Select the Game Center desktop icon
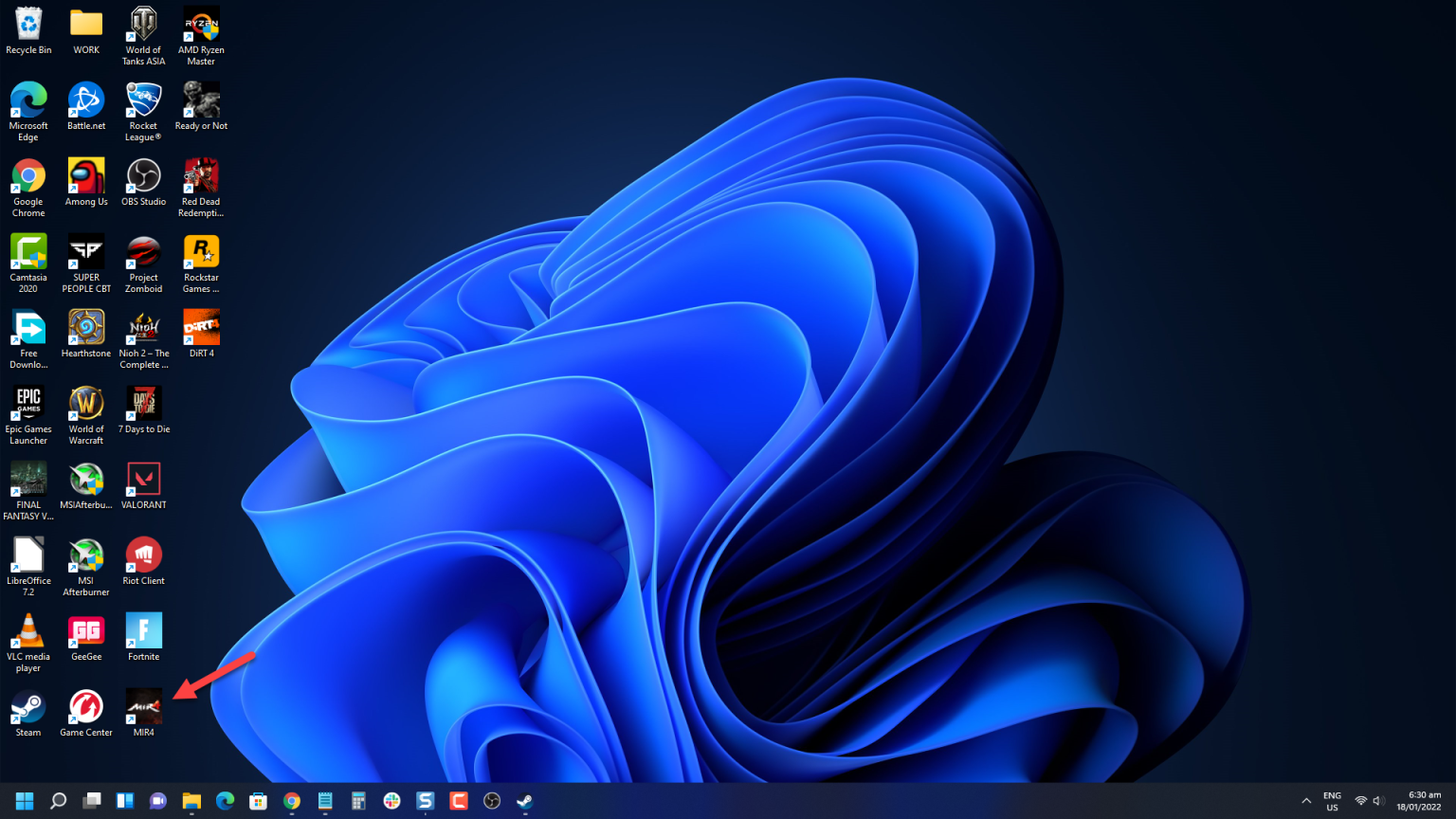The width and height of the screenshot is (1456, 819). tap(86, 714)
